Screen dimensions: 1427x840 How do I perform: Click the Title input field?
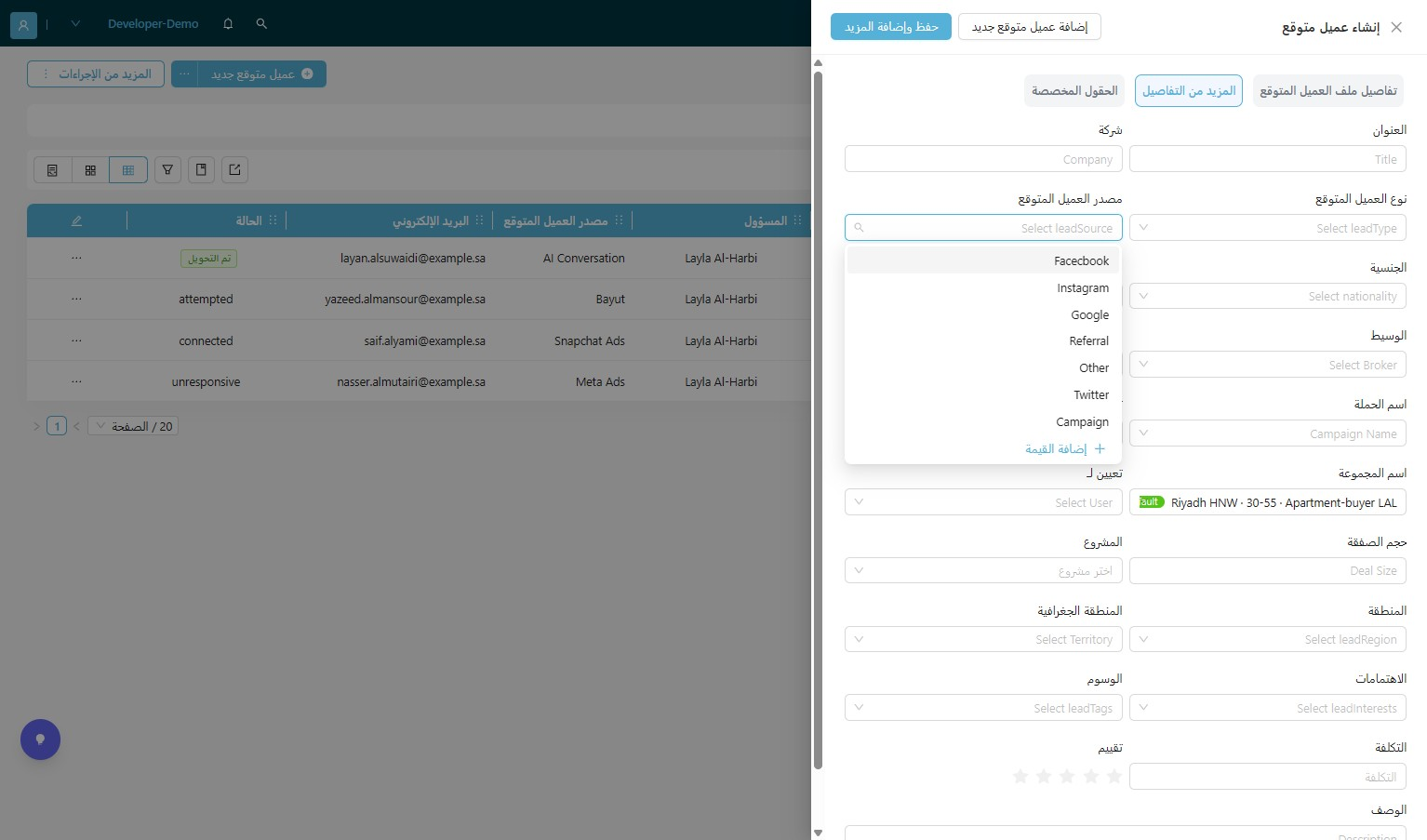pyautogui.click(x=1267, y=159)
